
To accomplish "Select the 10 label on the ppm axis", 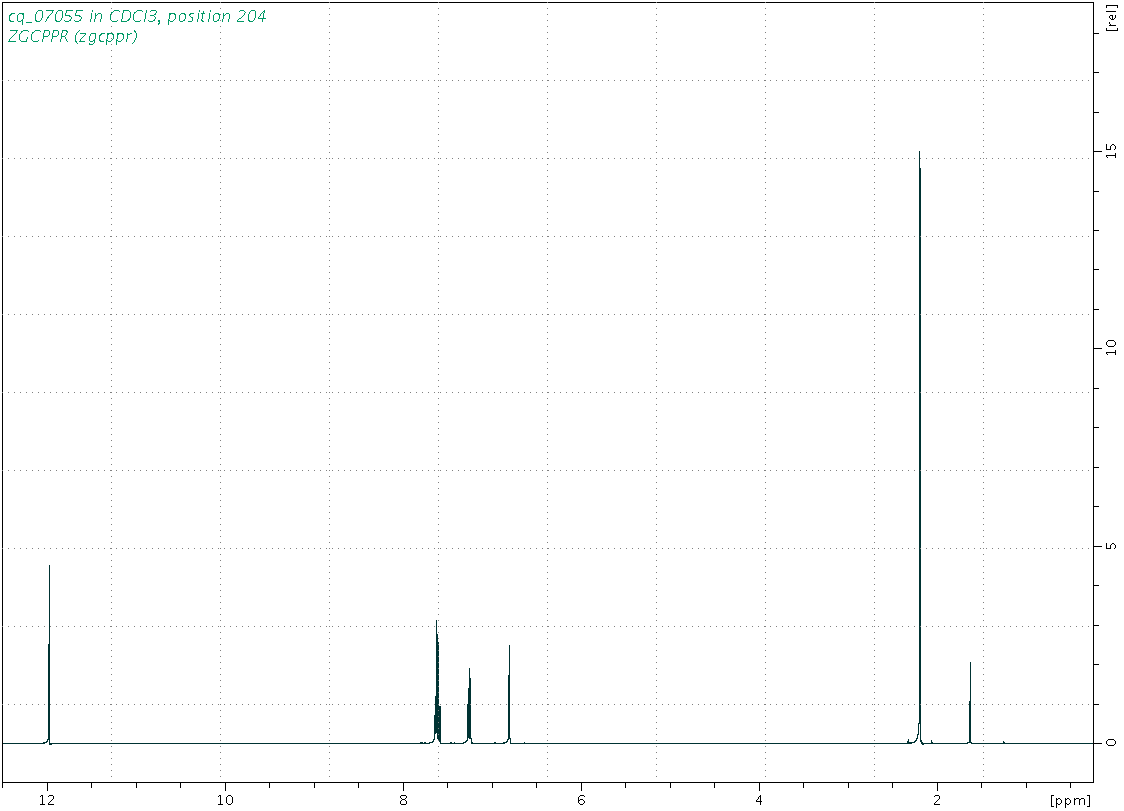I will click(225, 799).
